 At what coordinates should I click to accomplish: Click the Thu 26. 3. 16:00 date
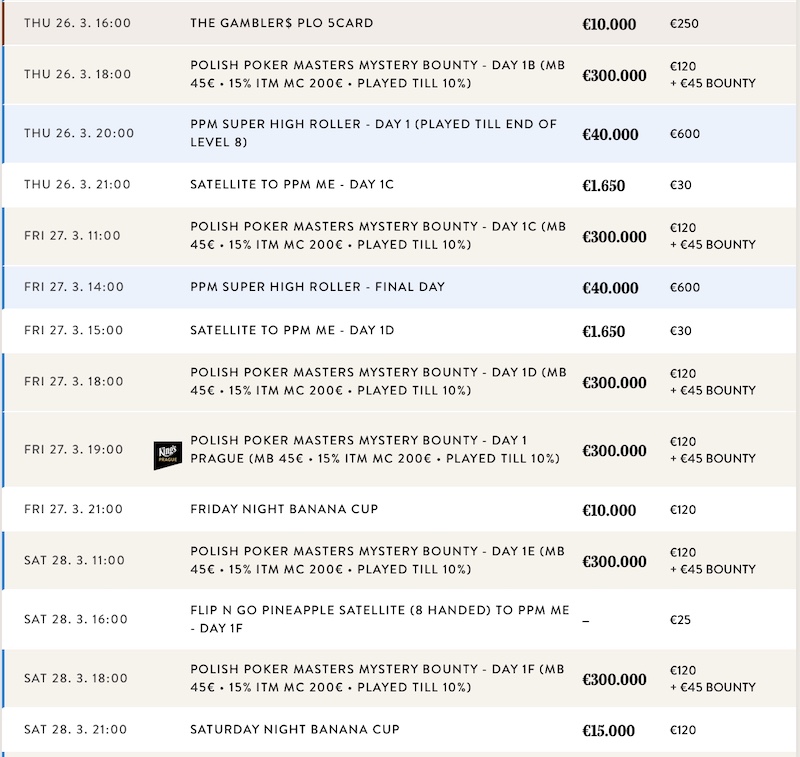77,23
